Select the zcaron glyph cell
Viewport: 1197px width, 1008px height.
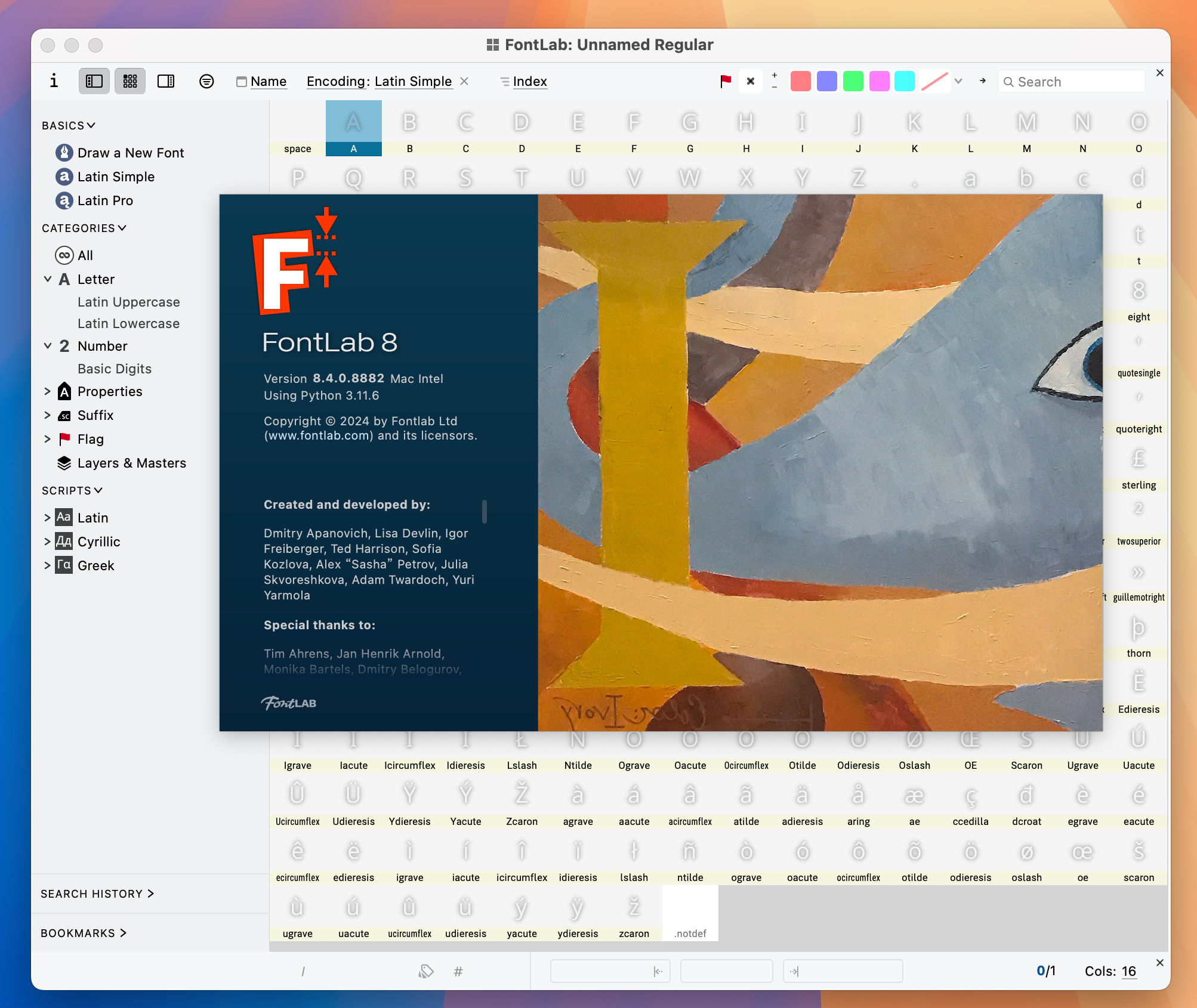(x=634, y=913)
